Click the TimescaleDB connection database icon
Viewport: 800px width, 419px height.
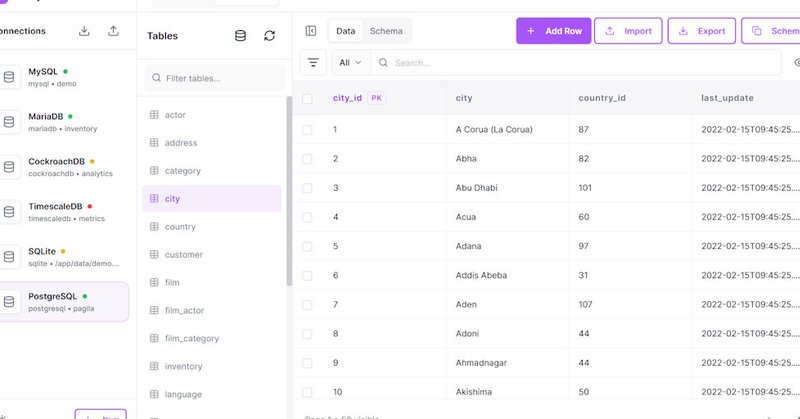tap(9, 212)
